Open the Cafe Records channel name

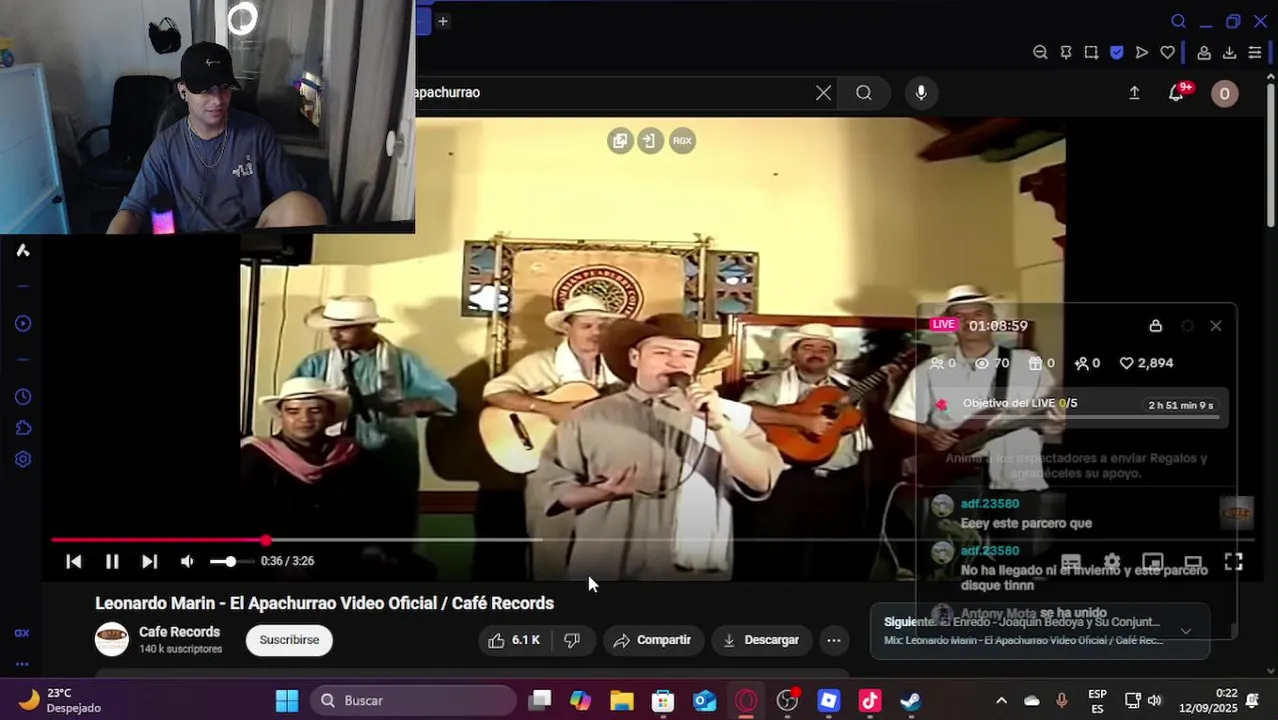click(x=179, y=632)
